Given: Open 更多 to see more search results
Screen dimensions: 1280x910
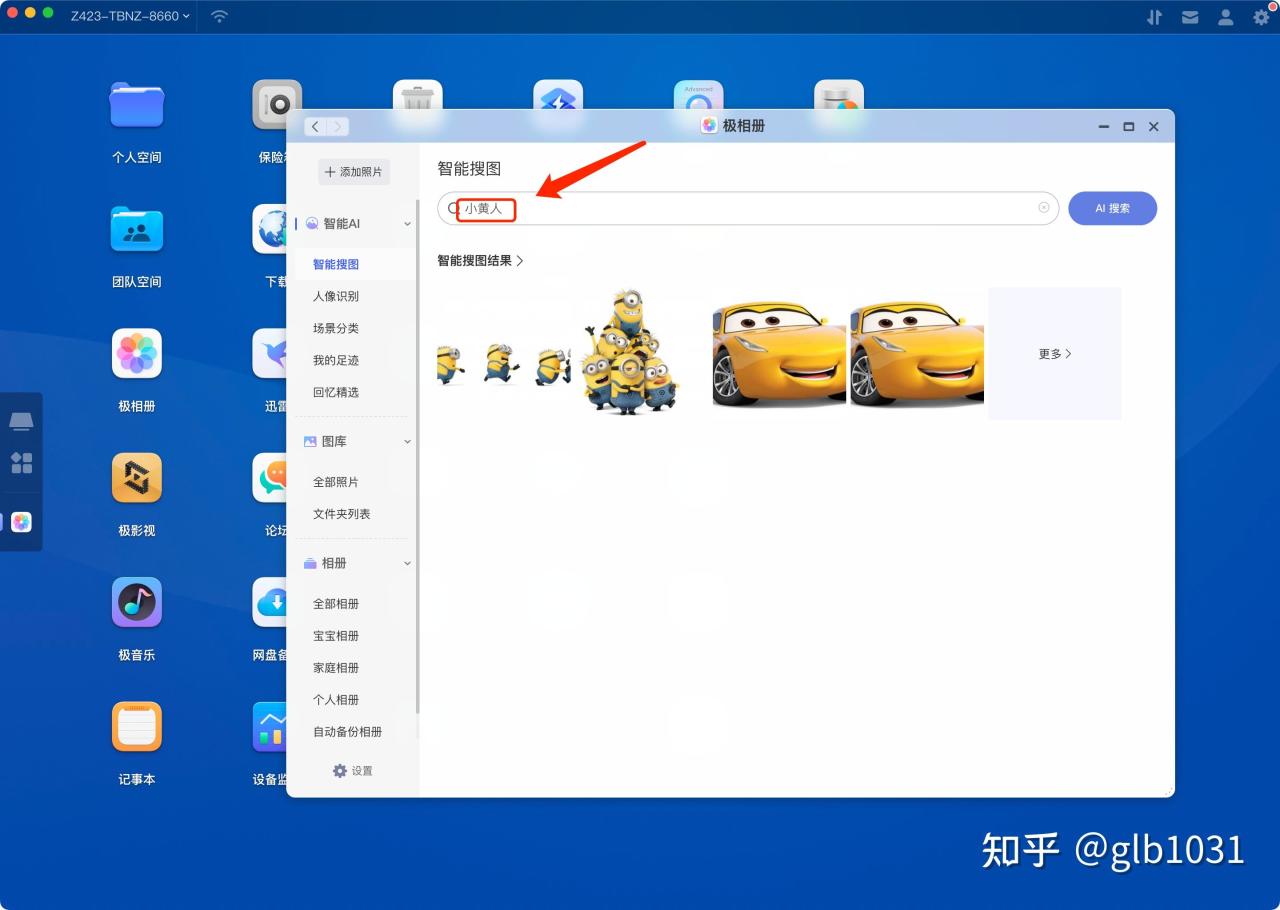Looking at the screenshot, I should (x=1054, y=353).
